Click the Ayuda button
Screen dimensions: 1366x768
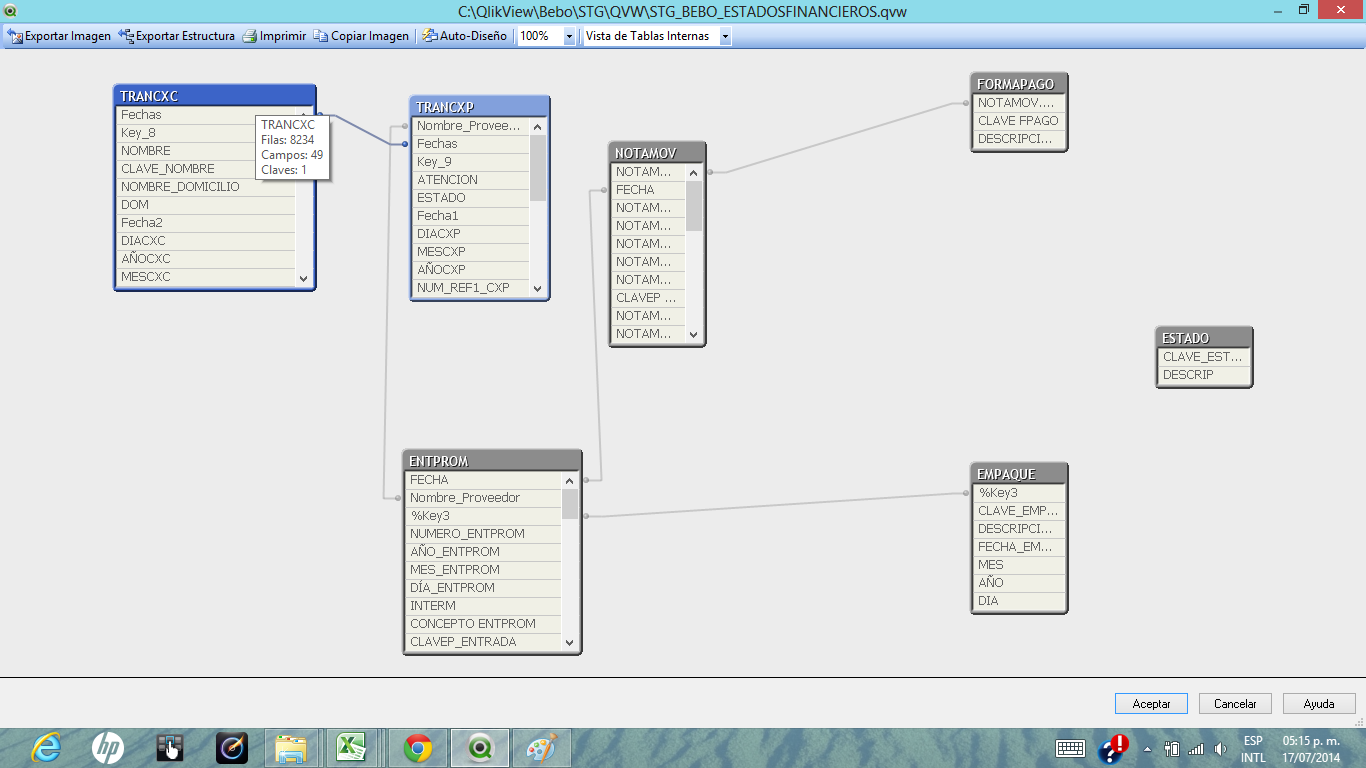(x=1319, y=704)
